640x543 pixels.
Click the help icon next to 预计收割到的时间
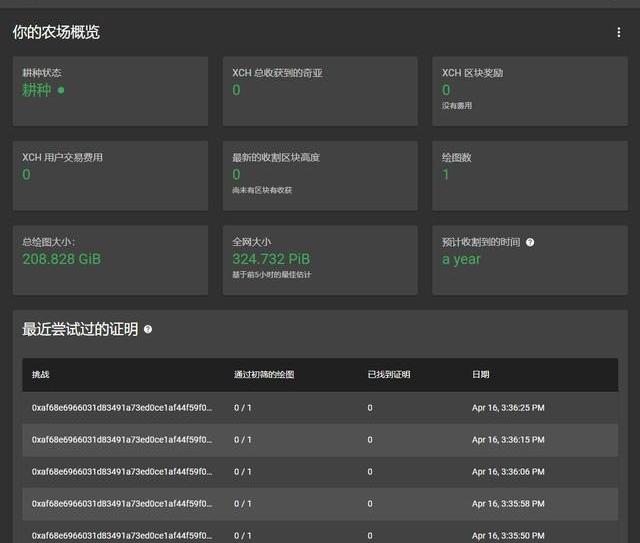[530, 242]
